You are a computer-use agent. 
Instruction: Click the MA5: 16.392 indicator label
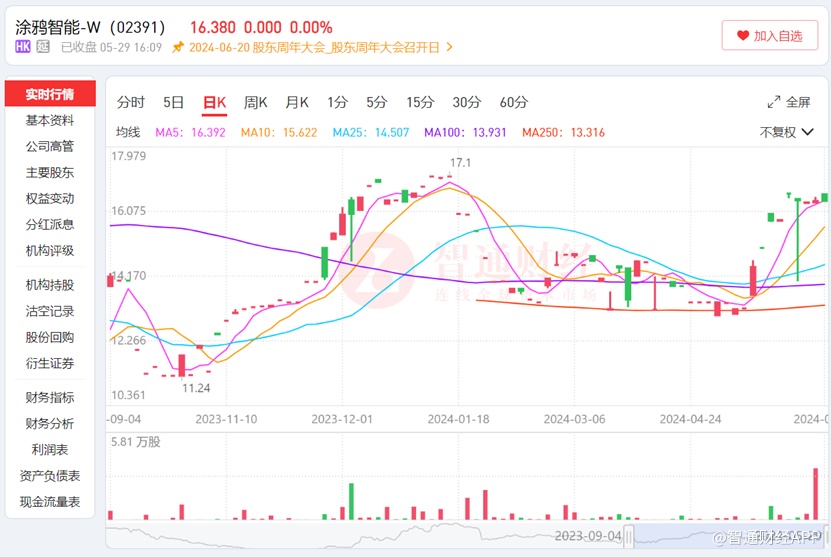point(190,132)
